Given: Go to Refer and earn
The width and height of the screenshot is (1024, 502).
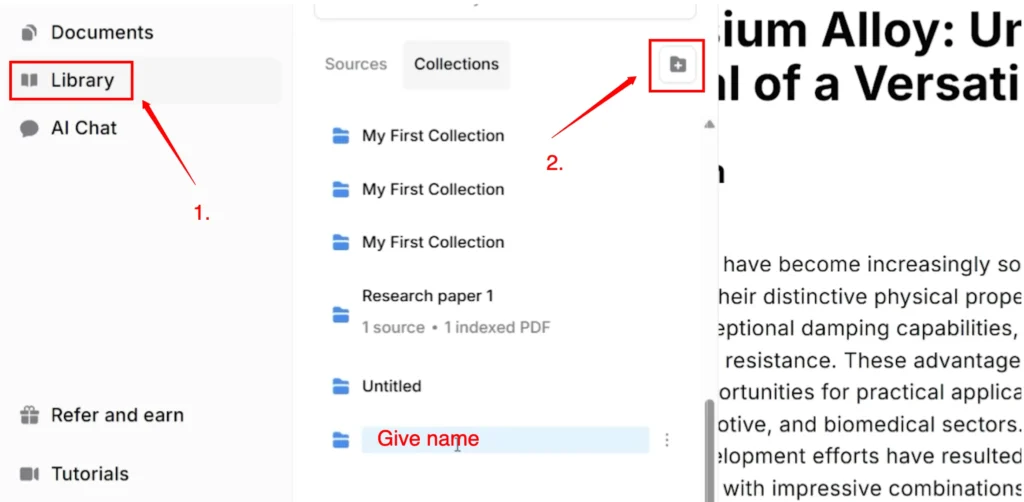Looking at the screenshot, I should (117, 415).
